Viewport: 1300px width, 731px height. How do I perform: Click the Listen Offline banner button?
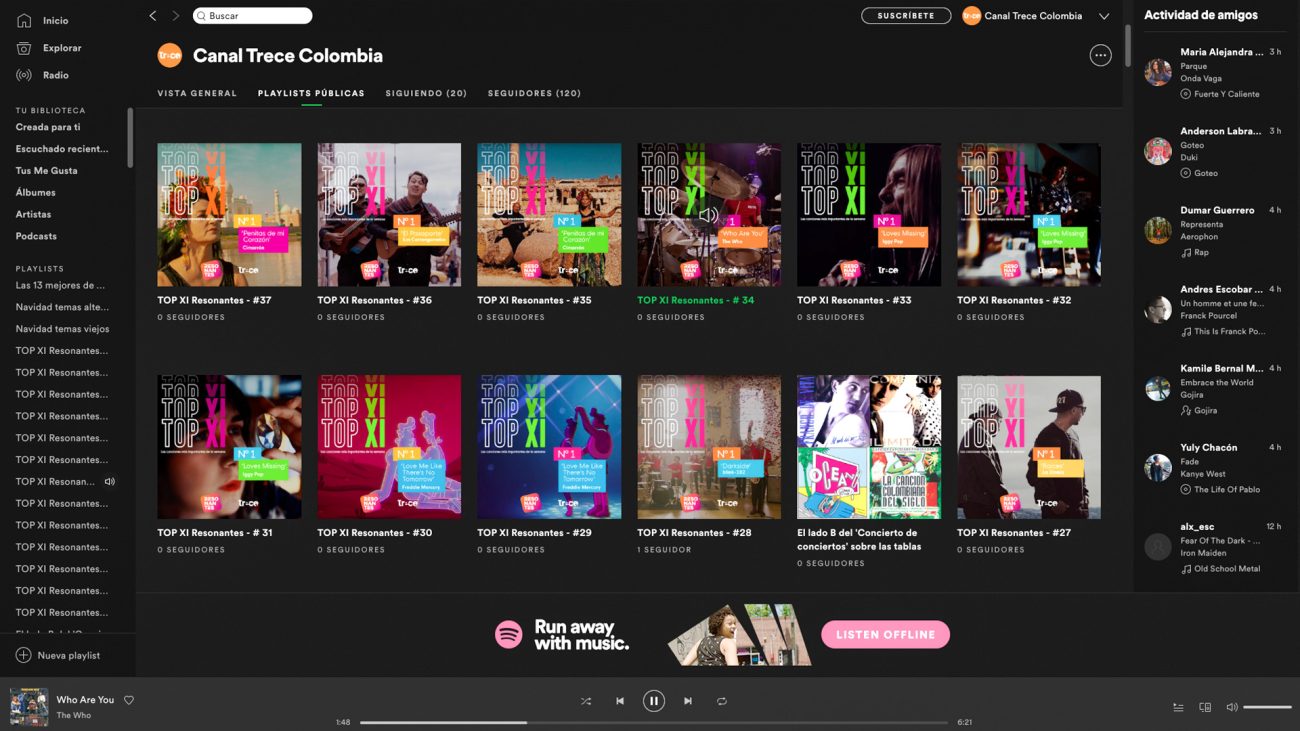885,634
